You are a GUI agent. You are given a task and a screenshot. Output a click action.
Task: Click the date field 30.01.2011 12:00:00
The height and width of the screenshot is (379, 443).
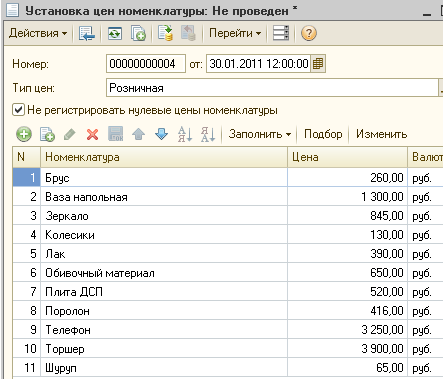[x=258, y=63]
